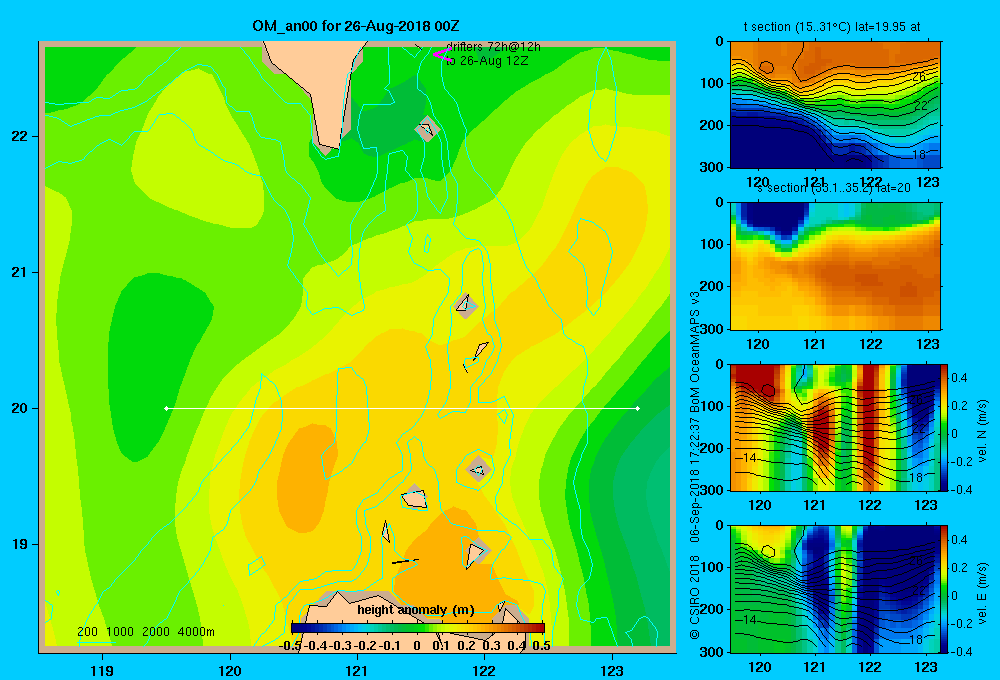Click the map title OM_an00 for 26-Aug-2018 00Z
Screen dimensions: 1000x680
pyautogui.click(x=356, y=26)
